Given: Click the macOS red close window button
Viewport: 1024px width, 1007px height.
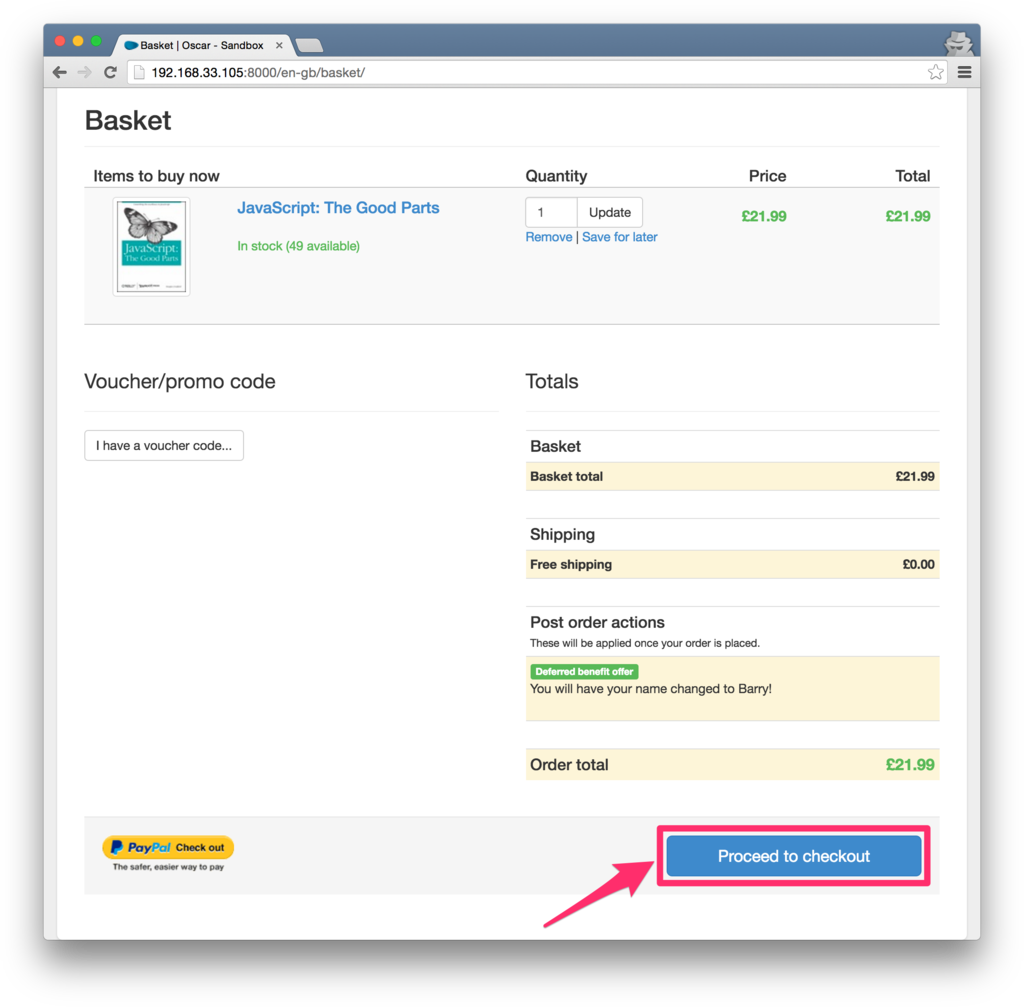Looking at the screenshot, I should (60, 41).
